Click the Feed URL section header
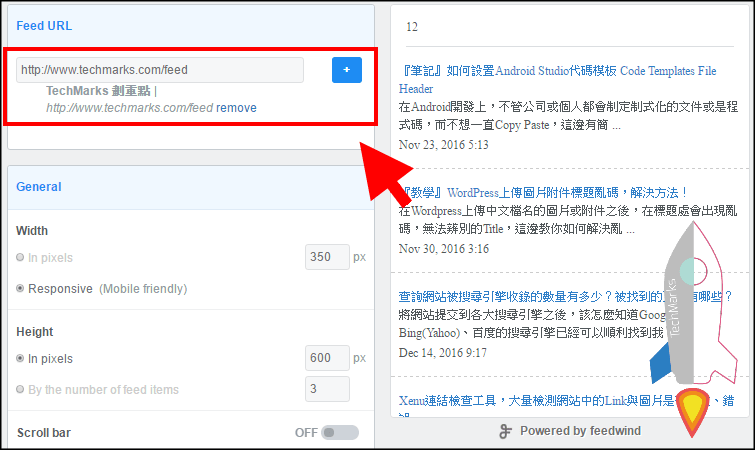 (x=44, y=26)
